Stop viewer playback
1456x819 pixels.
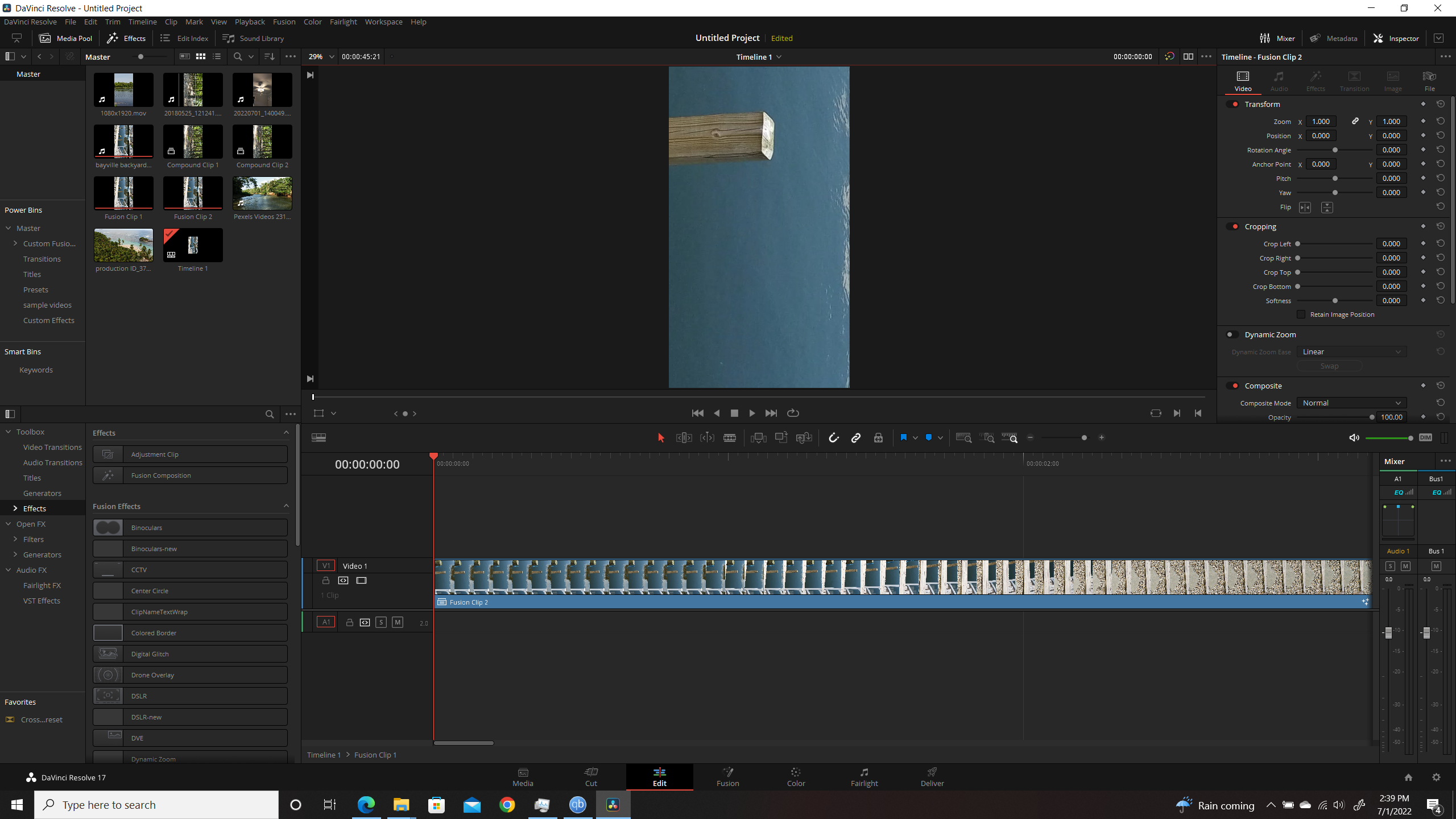[x=734, y=413]
